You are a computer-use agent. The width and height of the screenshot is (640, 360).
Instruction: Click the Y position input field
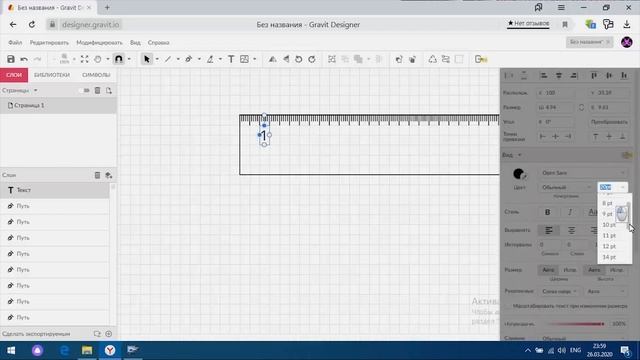[x=609, y=93]
